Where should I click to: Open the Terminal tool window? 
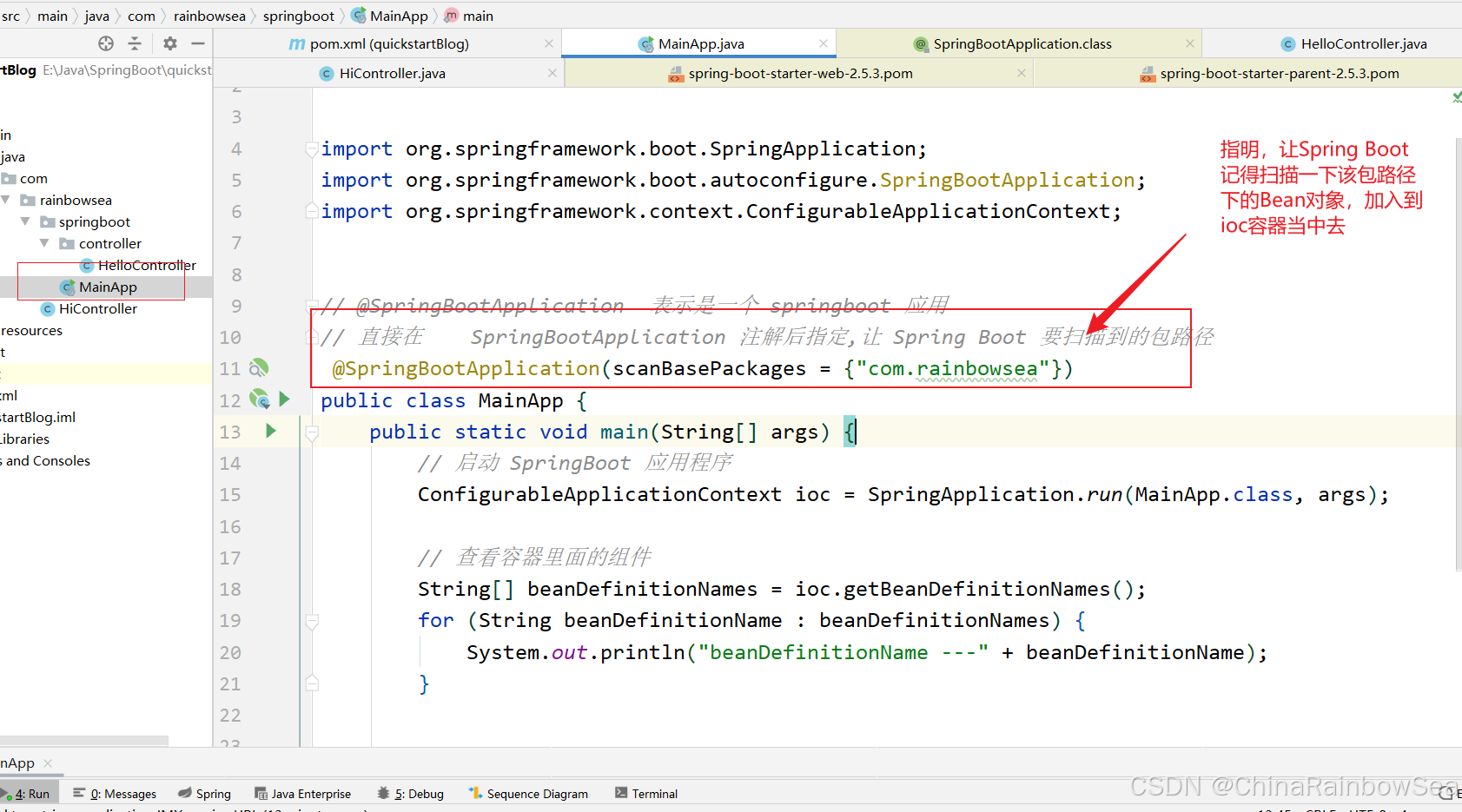[x=645, y=794]
